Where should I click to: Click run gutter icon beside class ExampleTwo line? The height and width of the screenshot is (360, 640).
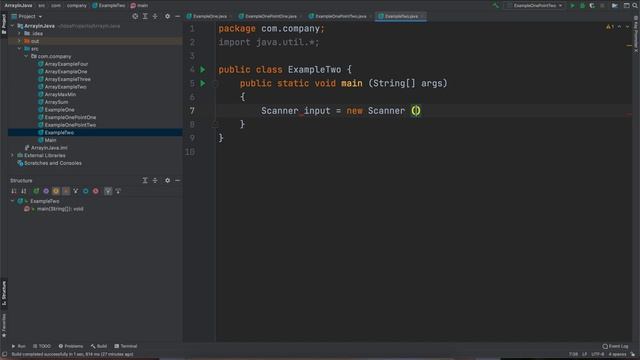pyautogui.click(x=203, y=70)
